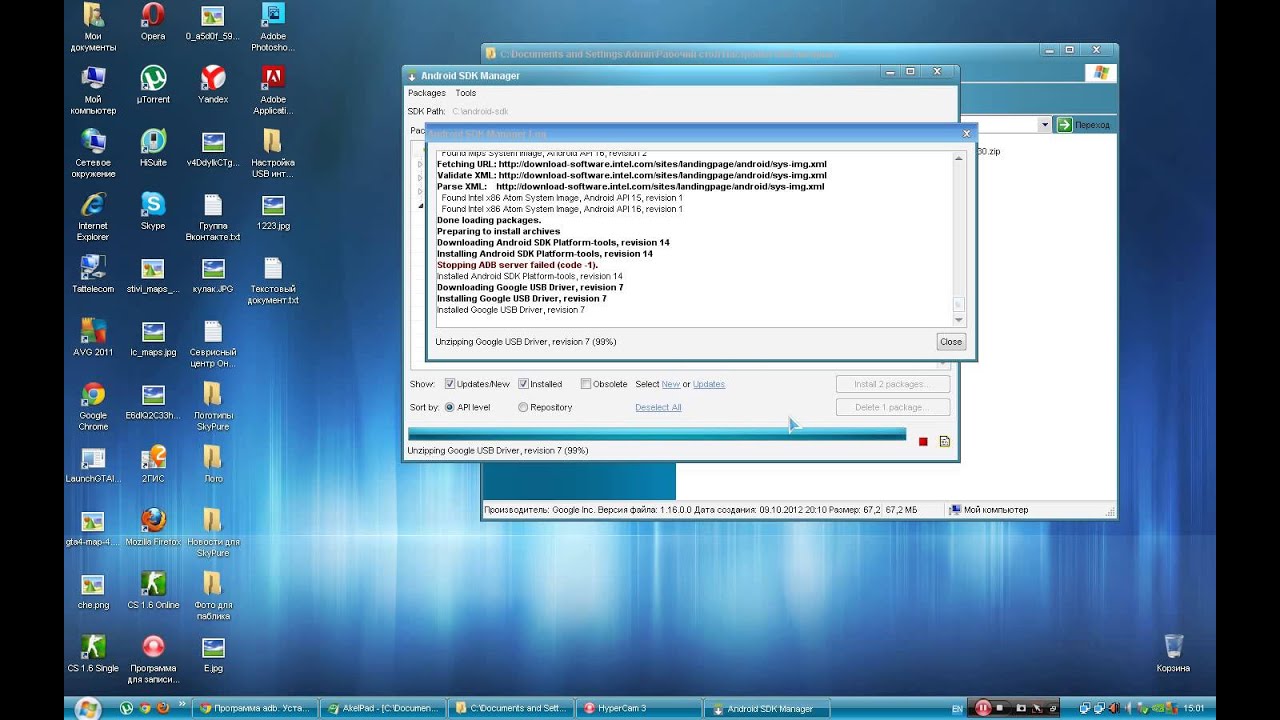
Task: Switch to Android SDK Manager taskbar button
Action: [x=767, y=708]
